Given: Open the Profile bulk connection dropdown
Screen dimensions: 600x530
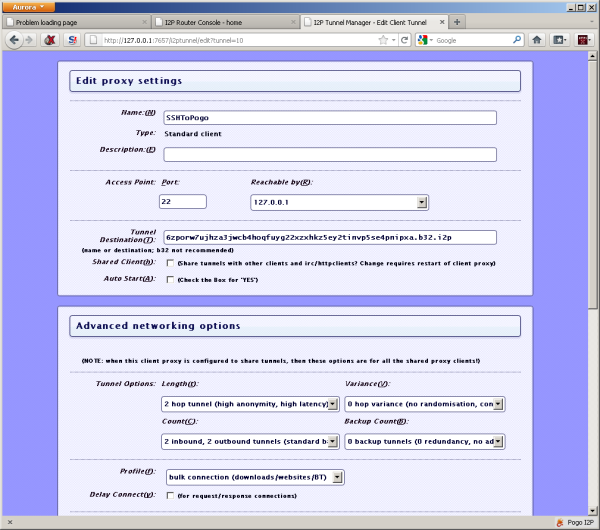Looking at the screenshot, I should pyautogui.click(x=255, y=477).
